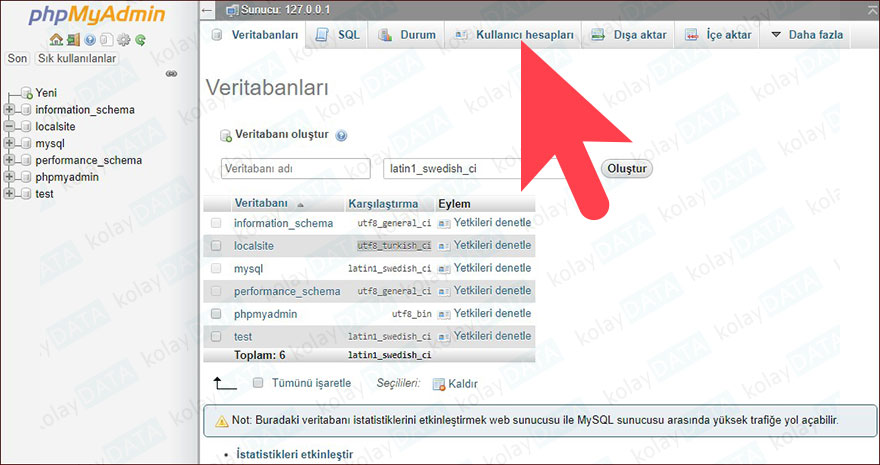Enable the Tümünü işaretle checkbox
Screen dimensions: 880x465
[258, 384]
